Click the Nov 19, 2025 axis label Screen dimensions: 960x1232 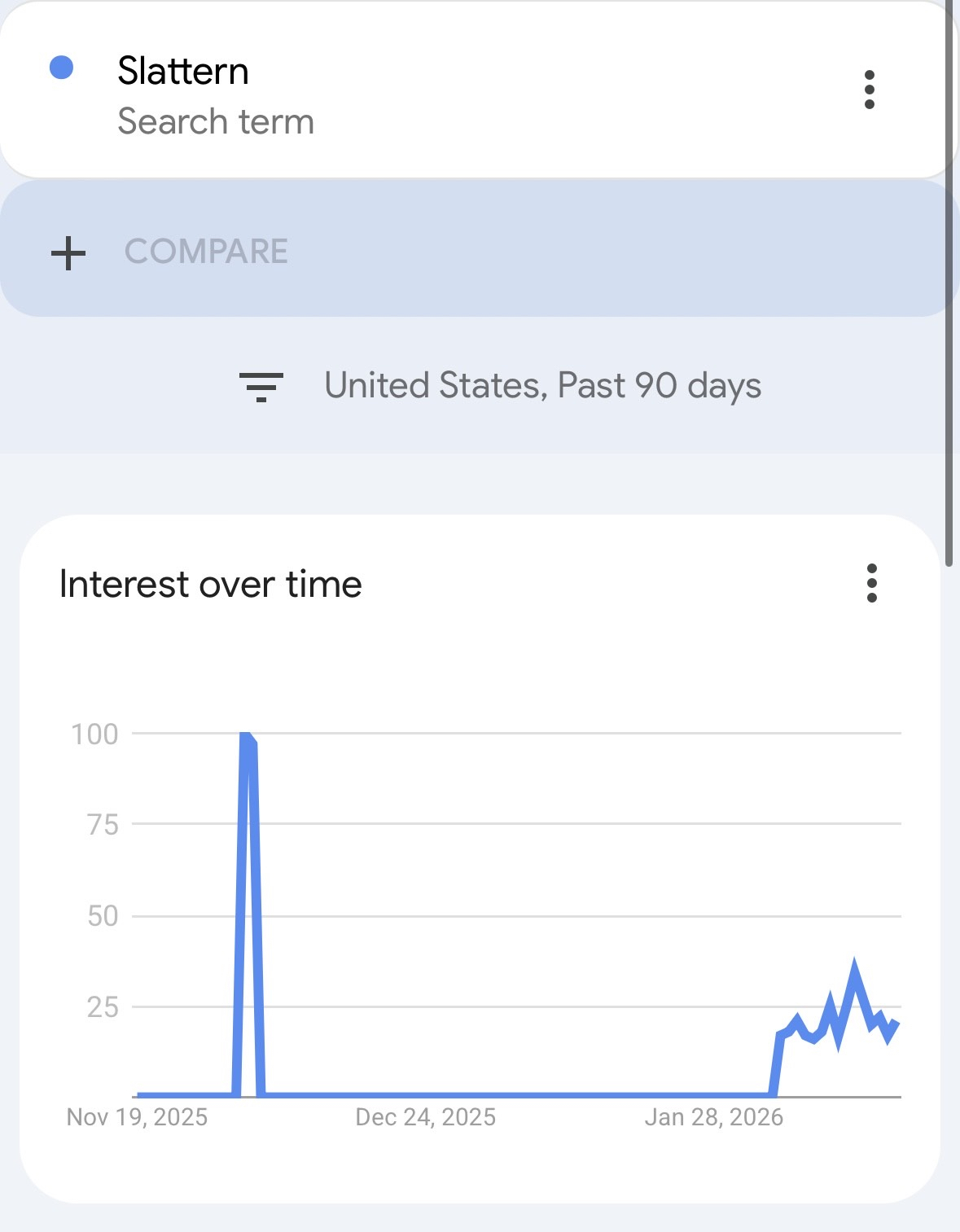click(x=137, y=1117)
